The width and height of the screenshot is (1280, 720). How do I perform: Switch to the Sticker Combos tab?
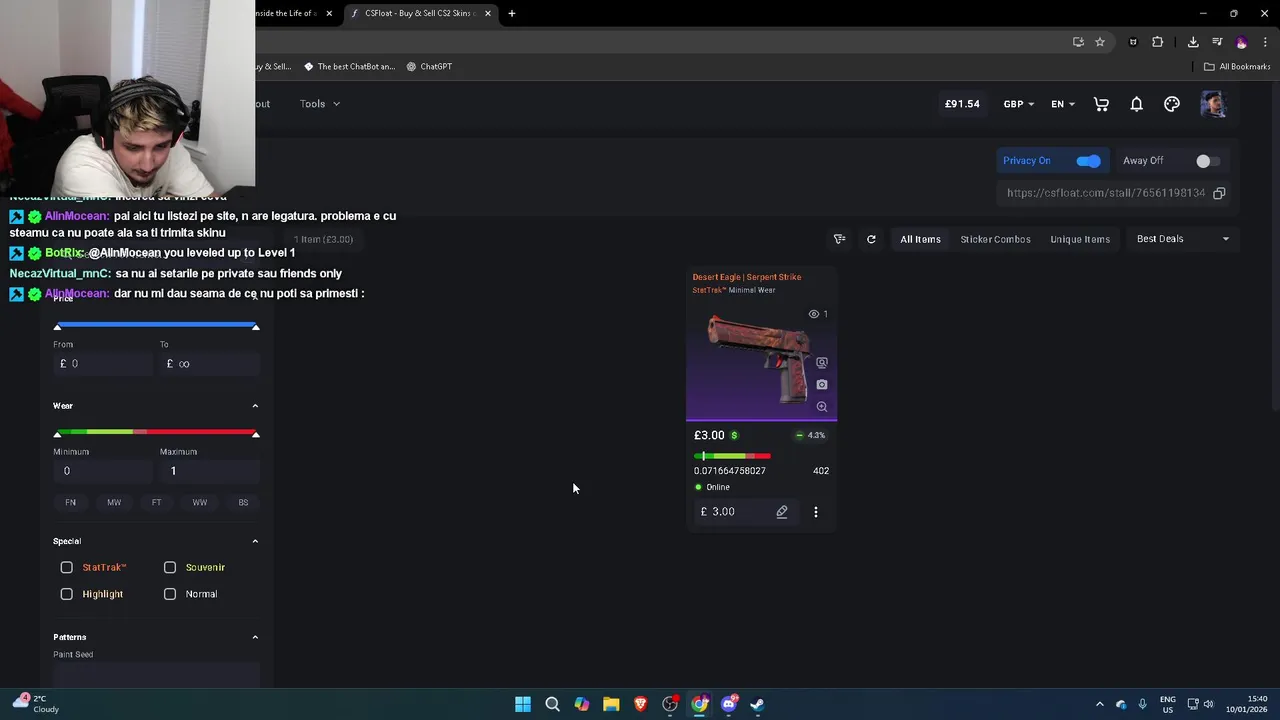click(995, 239)
